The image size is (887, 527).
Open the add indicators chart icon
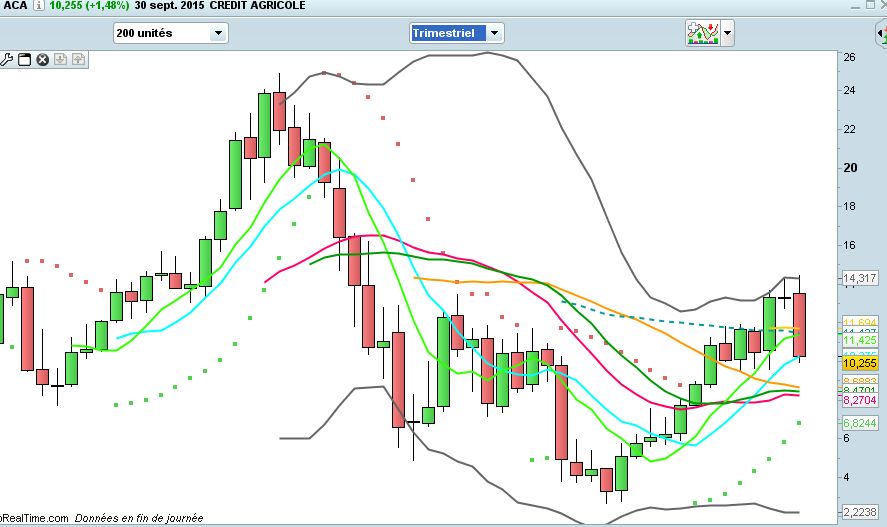(703, 33)
